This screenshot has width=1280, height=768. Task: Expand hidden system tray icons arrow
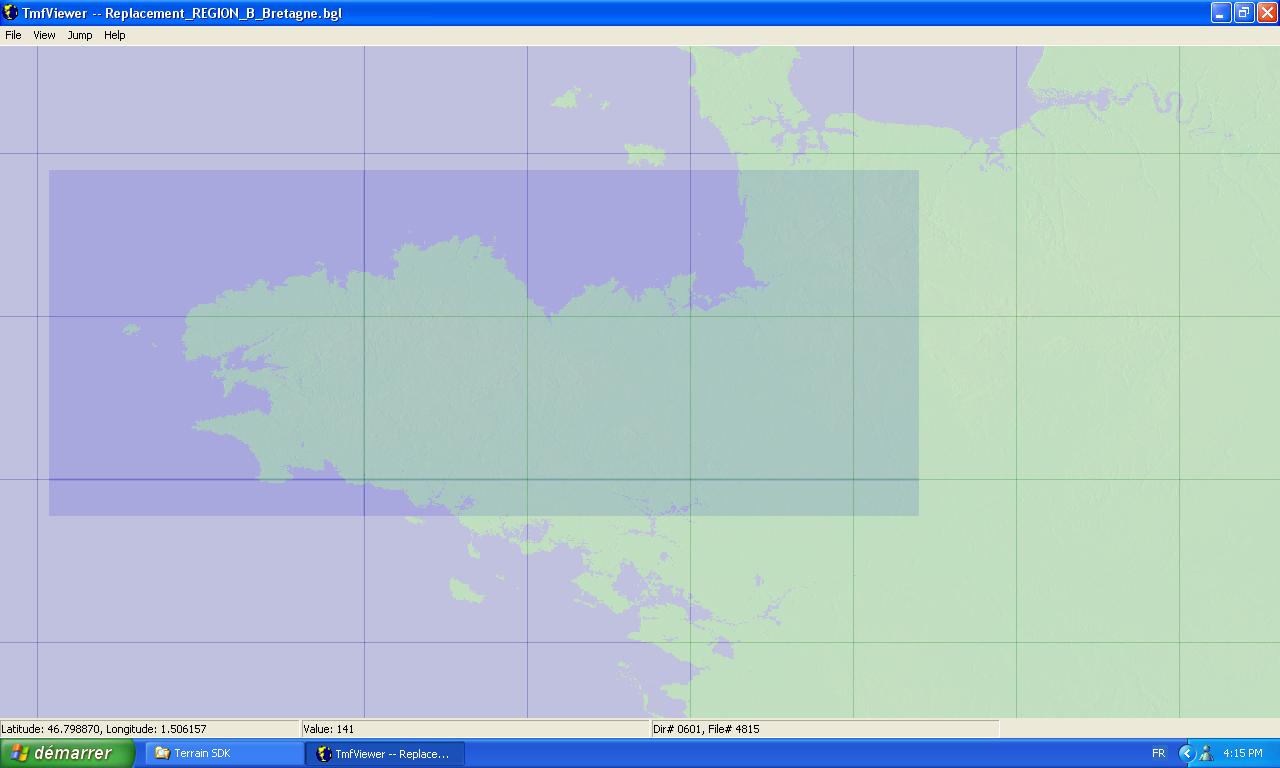(x=1187, y=753)
